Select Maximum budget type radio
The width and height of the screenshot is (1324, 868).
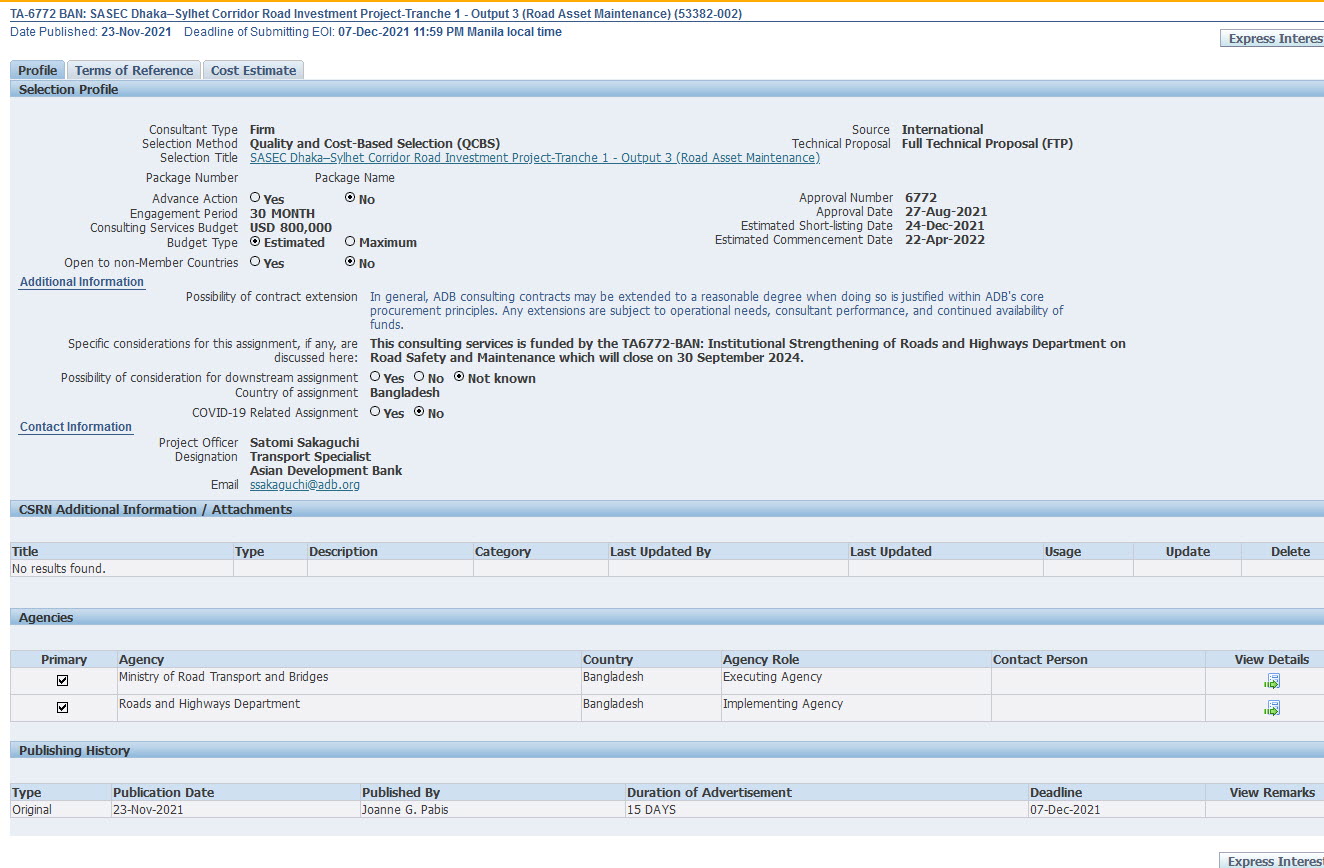[350, 242]
